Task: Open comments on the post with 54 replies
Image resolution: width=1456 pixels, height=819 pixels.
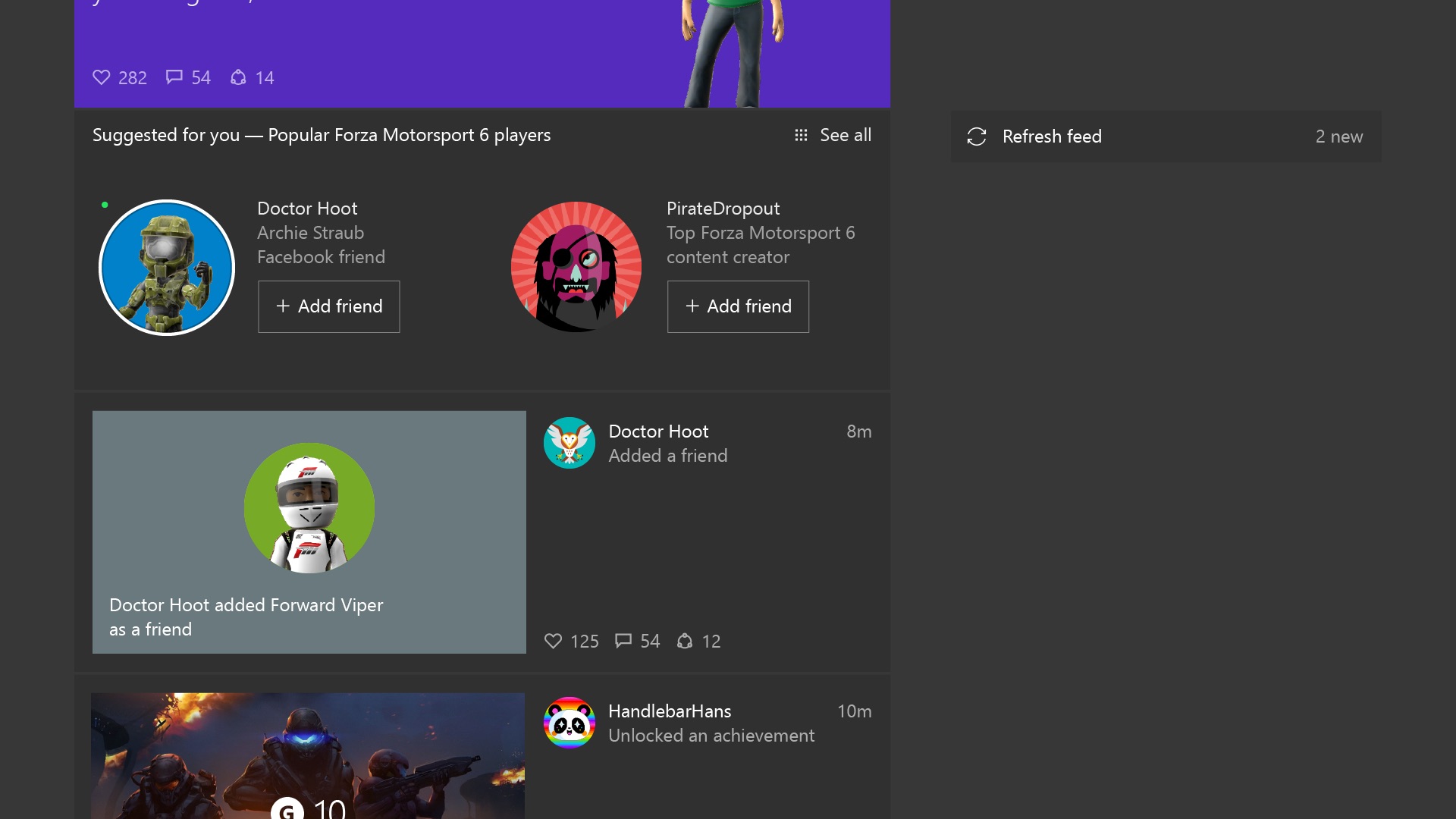Action: 175,77
